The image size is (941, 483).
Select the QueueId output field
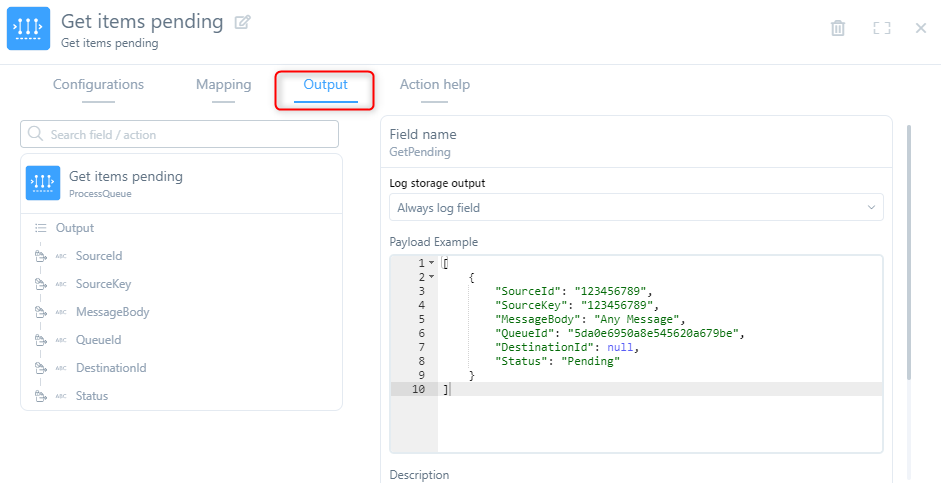[x=98, y=340]
